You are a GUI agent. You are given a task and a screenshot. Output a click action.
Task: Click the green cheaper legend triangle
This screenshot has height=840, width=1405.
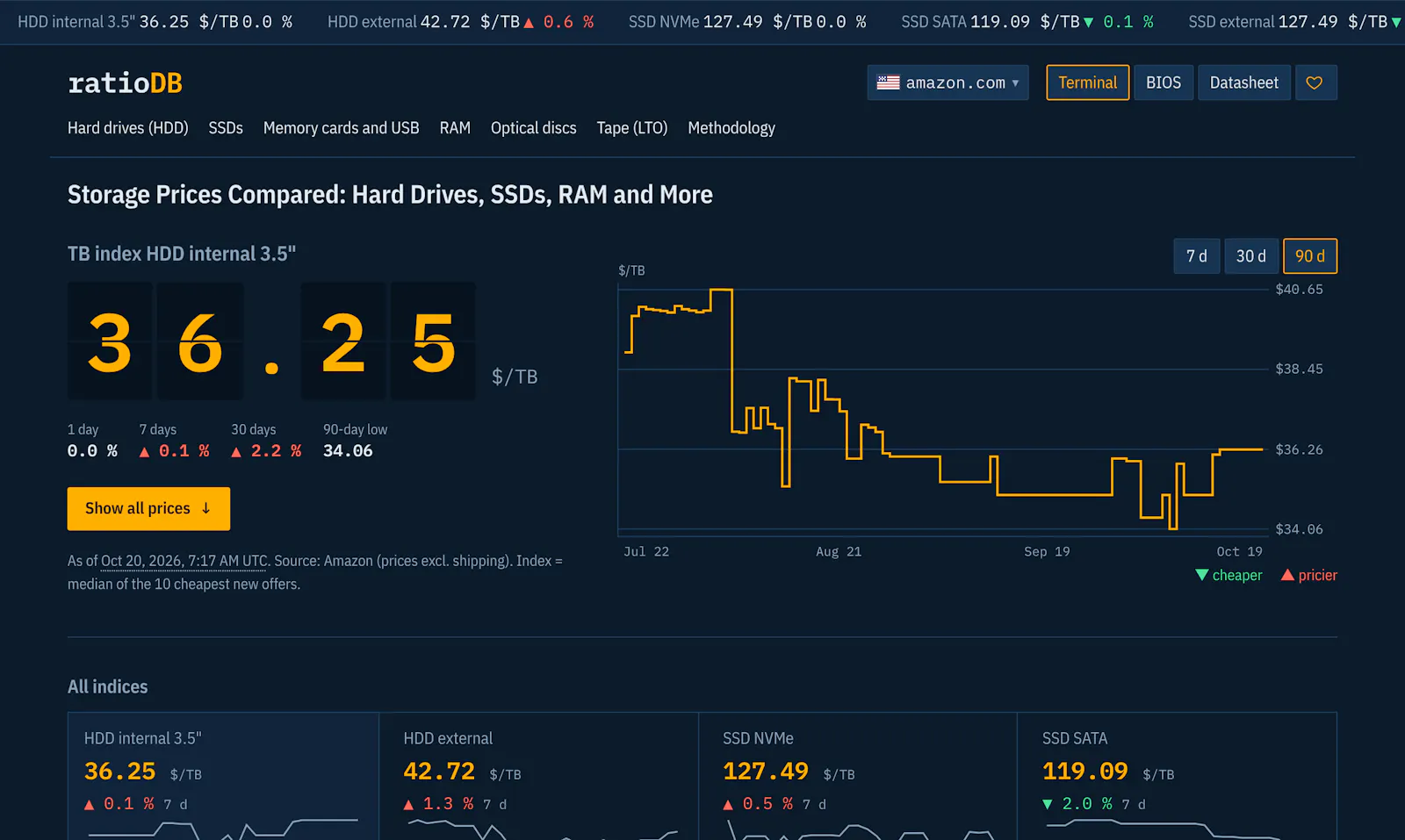pos(1202,575)
